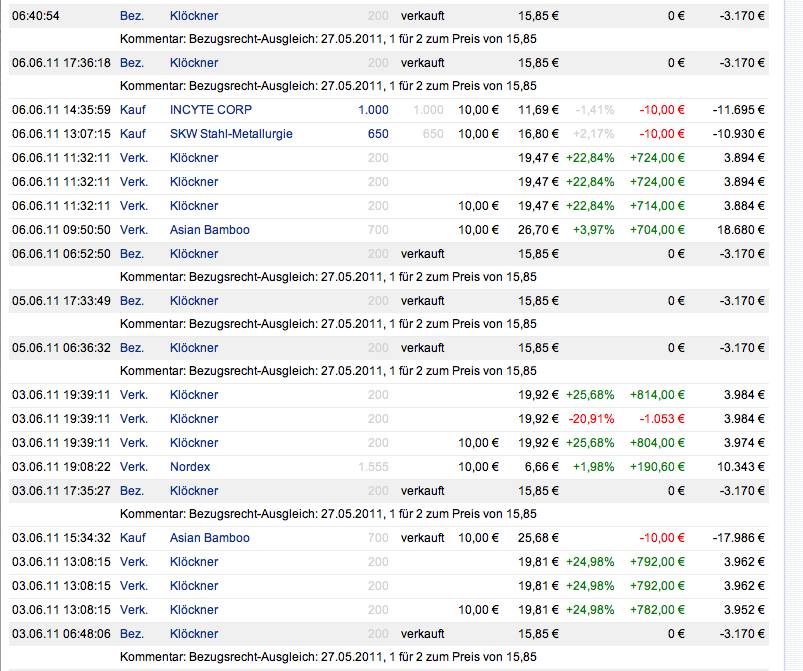
Task: Open Asian Bamboo in the 15:34:32 purchase row
Action: point(209,538)
